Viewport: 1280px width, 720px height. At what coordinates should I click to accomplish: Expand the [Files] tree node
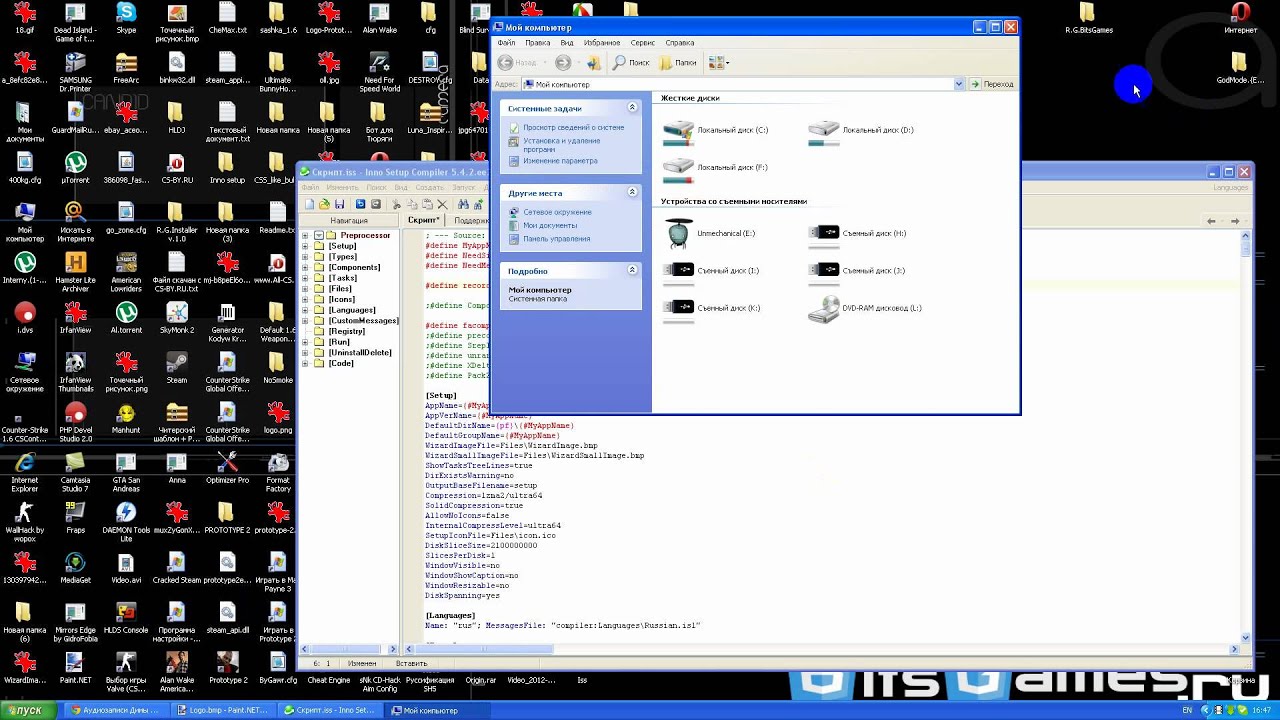(306, 289)
